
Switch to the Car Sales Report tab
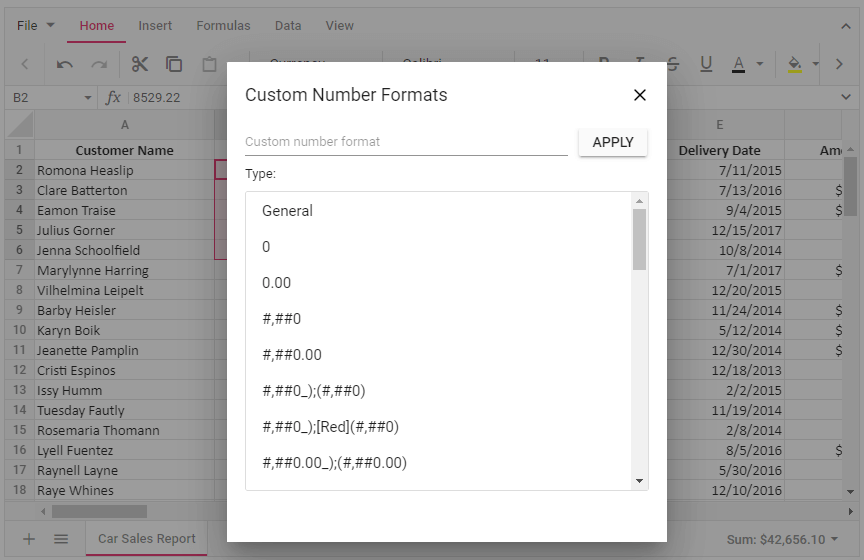point(146,539)
